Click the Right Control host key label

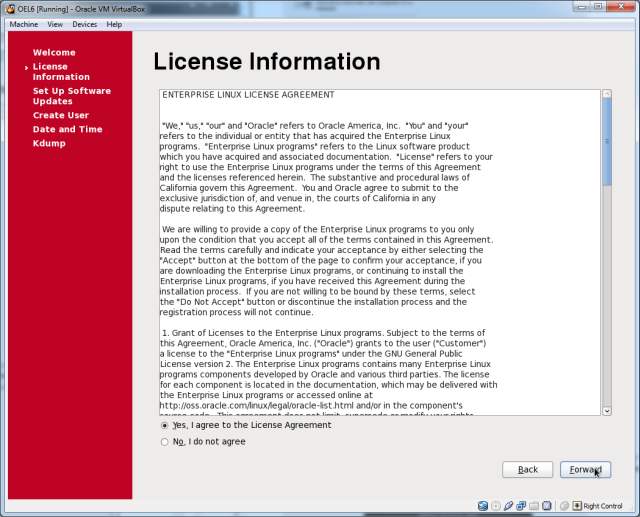[x=603, y=506]
